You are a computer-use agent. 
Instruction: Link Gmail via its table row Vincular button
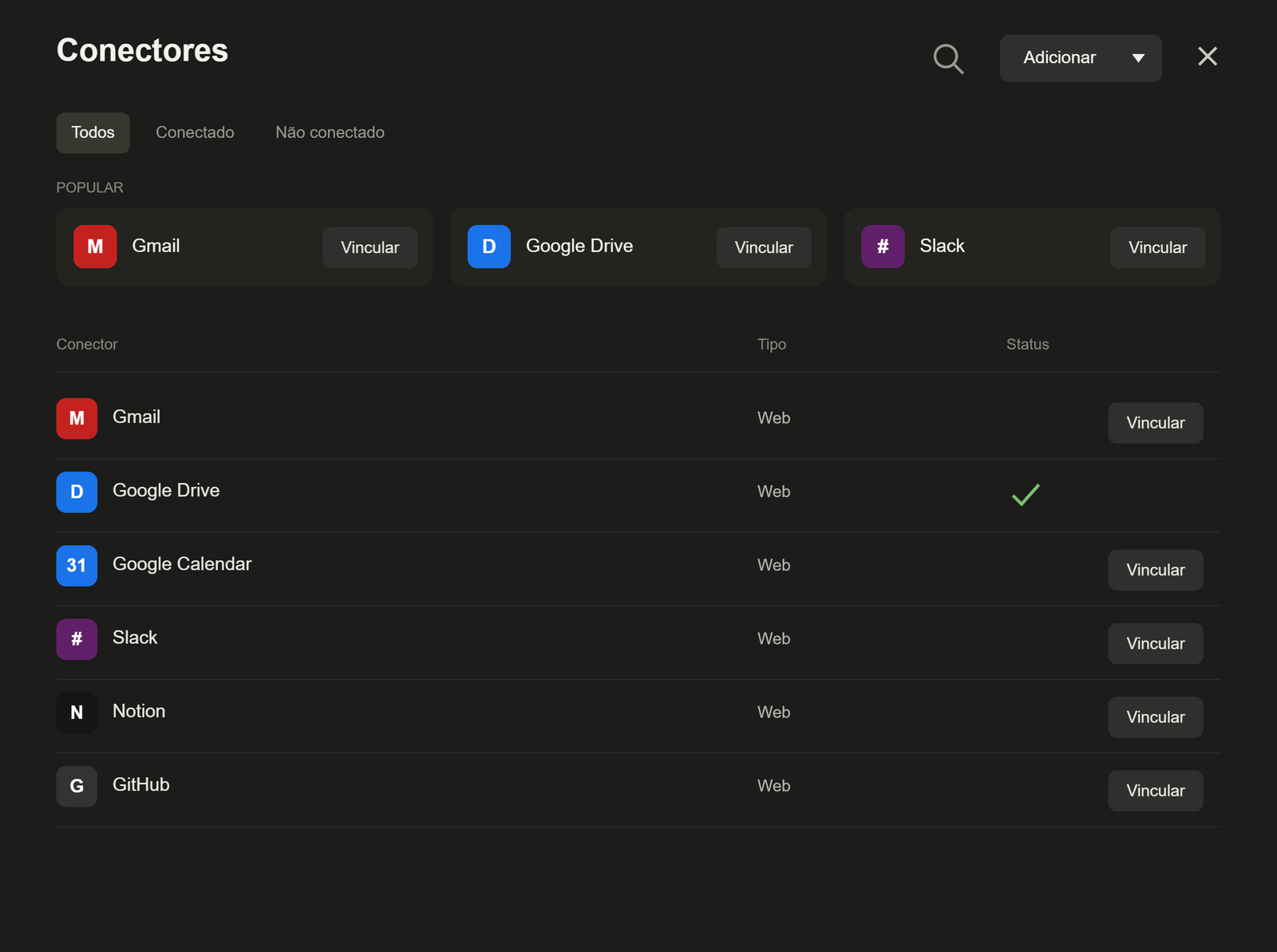point(1155,423)
